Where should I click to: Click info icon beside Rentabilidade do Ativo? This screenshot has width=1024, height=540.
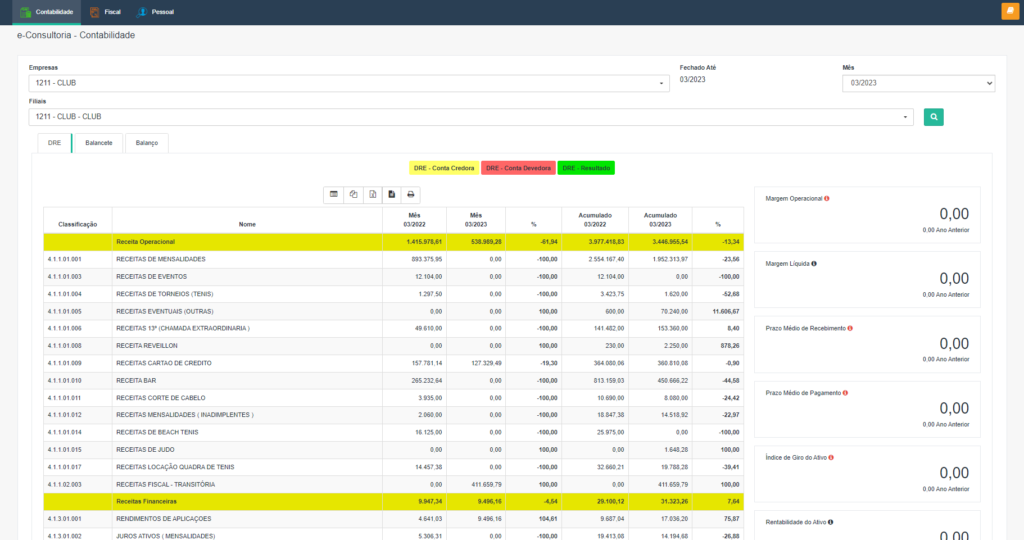tap(831, 522)
